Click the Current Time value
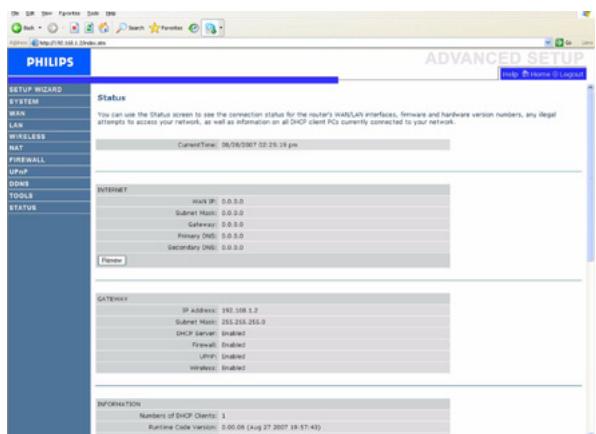Viewport: 596px width, 434px height. click(260, 145)
